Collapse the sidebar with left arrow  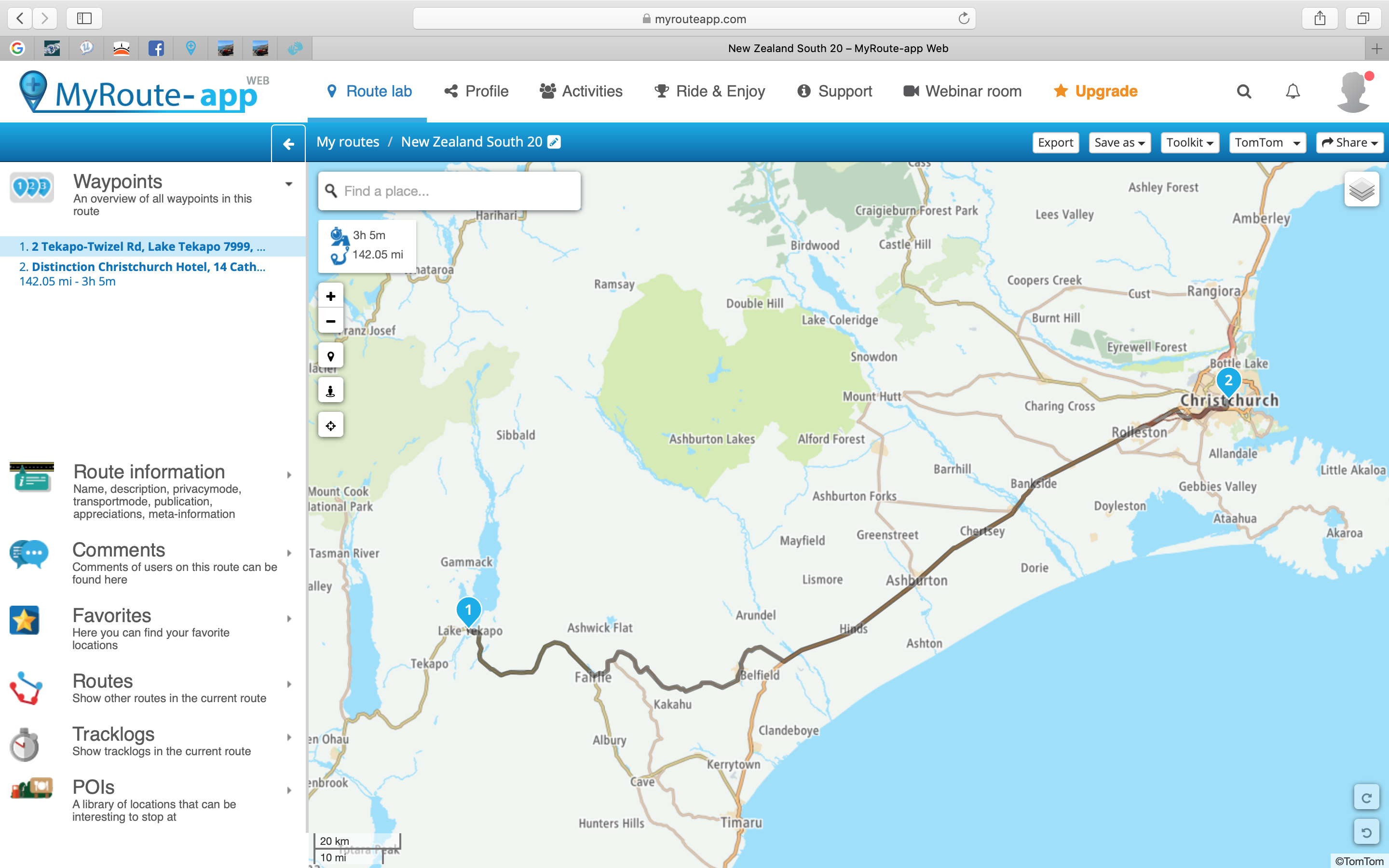(x=289, y=144)
